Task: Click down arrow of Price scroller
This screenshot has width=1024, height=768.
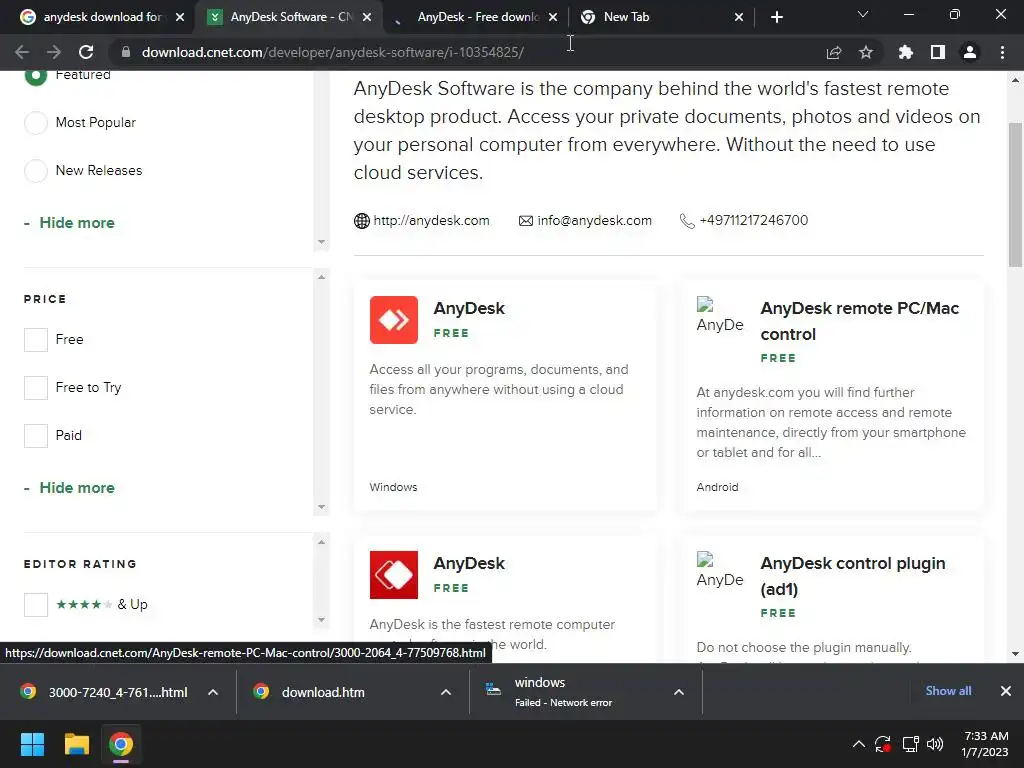Action: pyautogui.click(x=321, y=507)
